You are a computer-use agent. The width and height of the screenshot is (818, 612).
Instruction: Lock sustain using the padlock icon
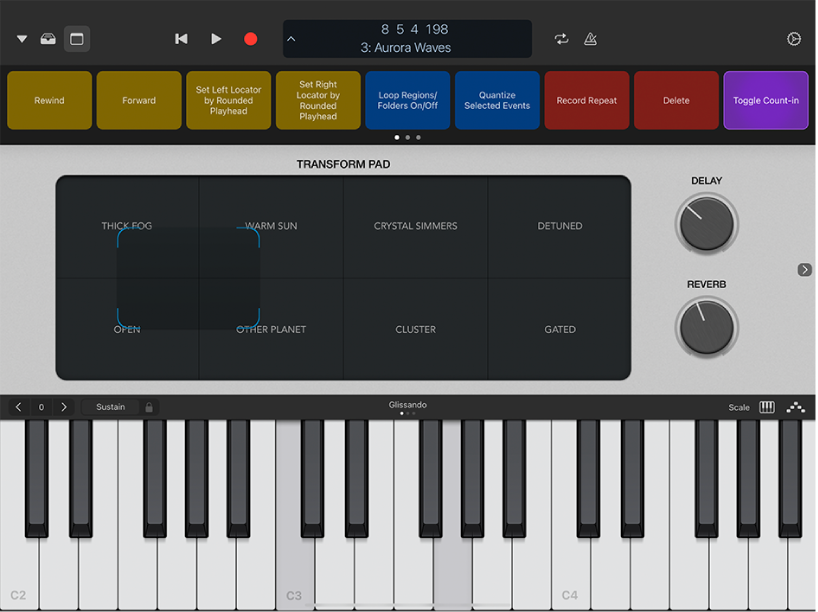[x=148, y=407]
